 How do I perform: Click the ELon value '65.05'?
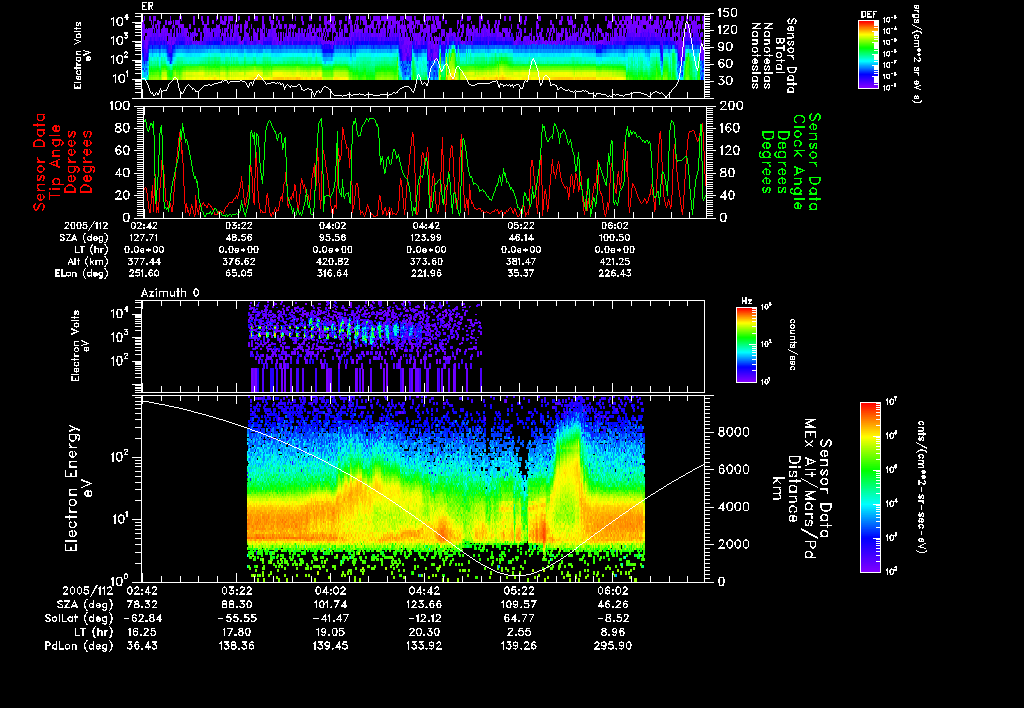238,274
